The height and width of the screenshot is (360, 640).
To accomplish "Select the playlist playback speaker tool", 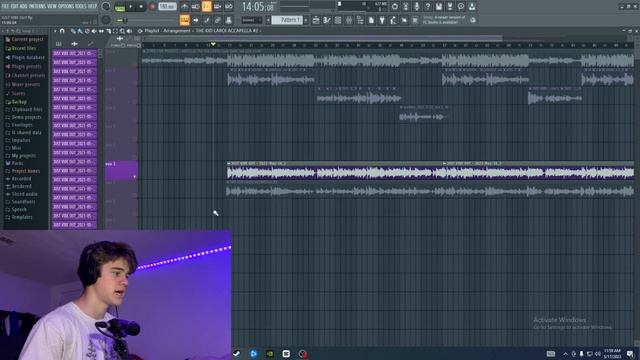I will pos(129,31).
